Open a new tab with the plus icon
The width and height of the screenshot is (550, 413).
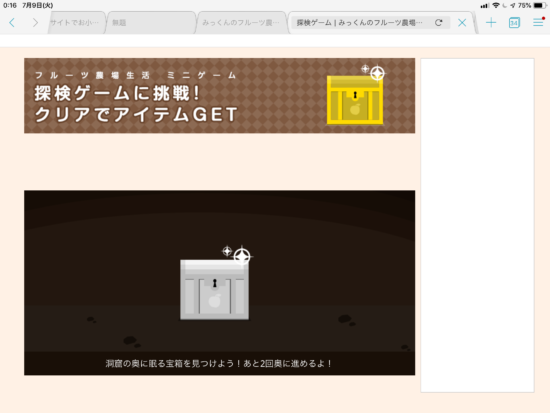pos(491,23)
